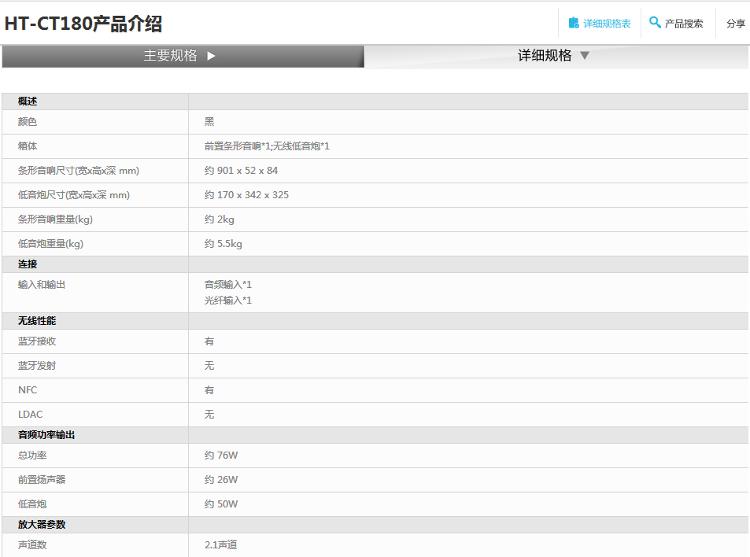Screen dimensions: 750x557
Task: Select the 音频输入*1 value
Action: (228, 285)
